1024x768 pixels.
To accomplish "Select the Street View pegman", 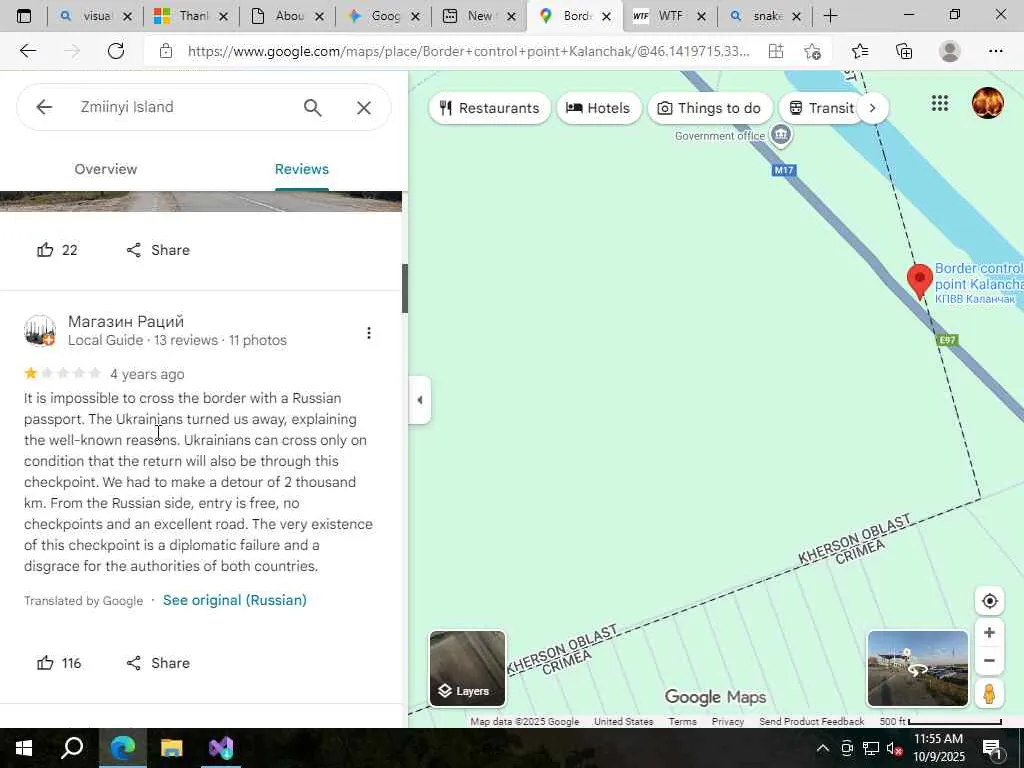I will 989,694.
